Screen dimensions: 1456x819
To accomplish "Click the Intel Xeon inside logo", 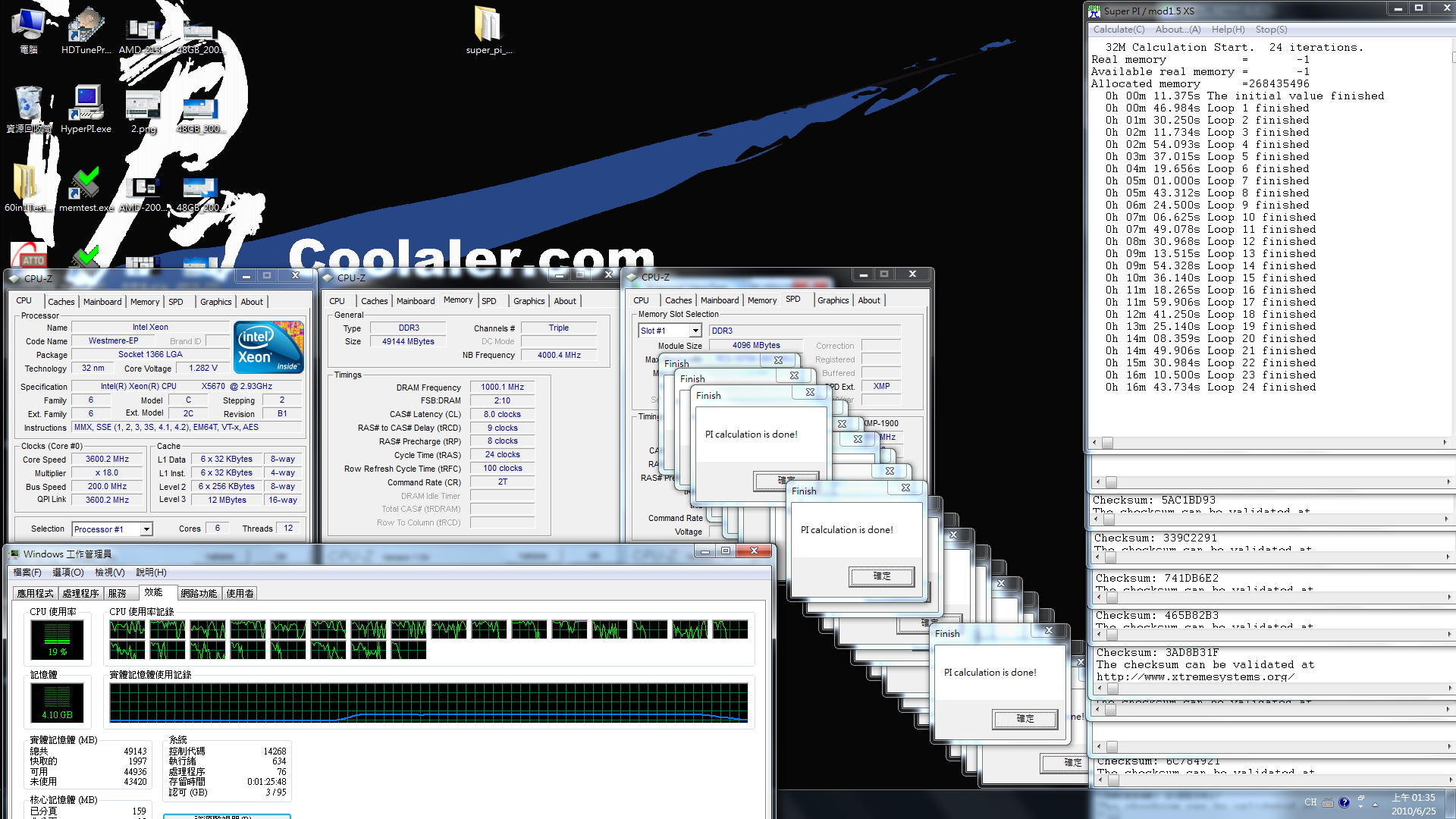I will (268, 347).
